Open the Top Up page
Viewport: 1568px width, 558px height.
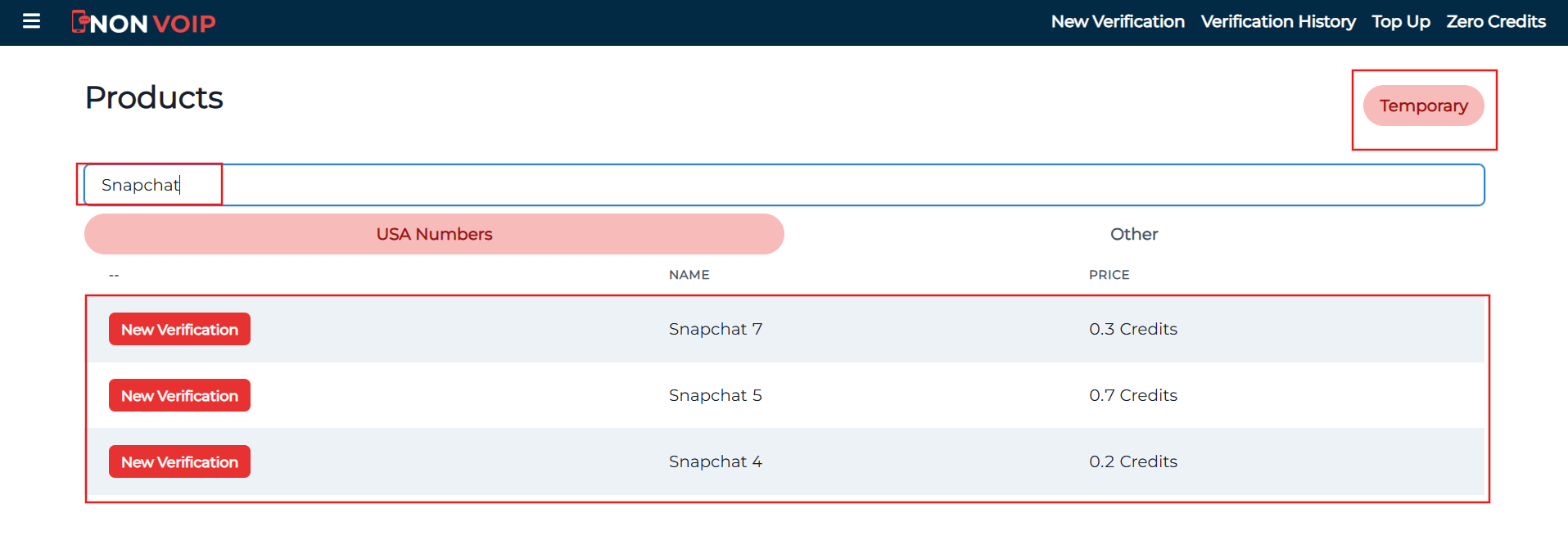[1401, 22]
